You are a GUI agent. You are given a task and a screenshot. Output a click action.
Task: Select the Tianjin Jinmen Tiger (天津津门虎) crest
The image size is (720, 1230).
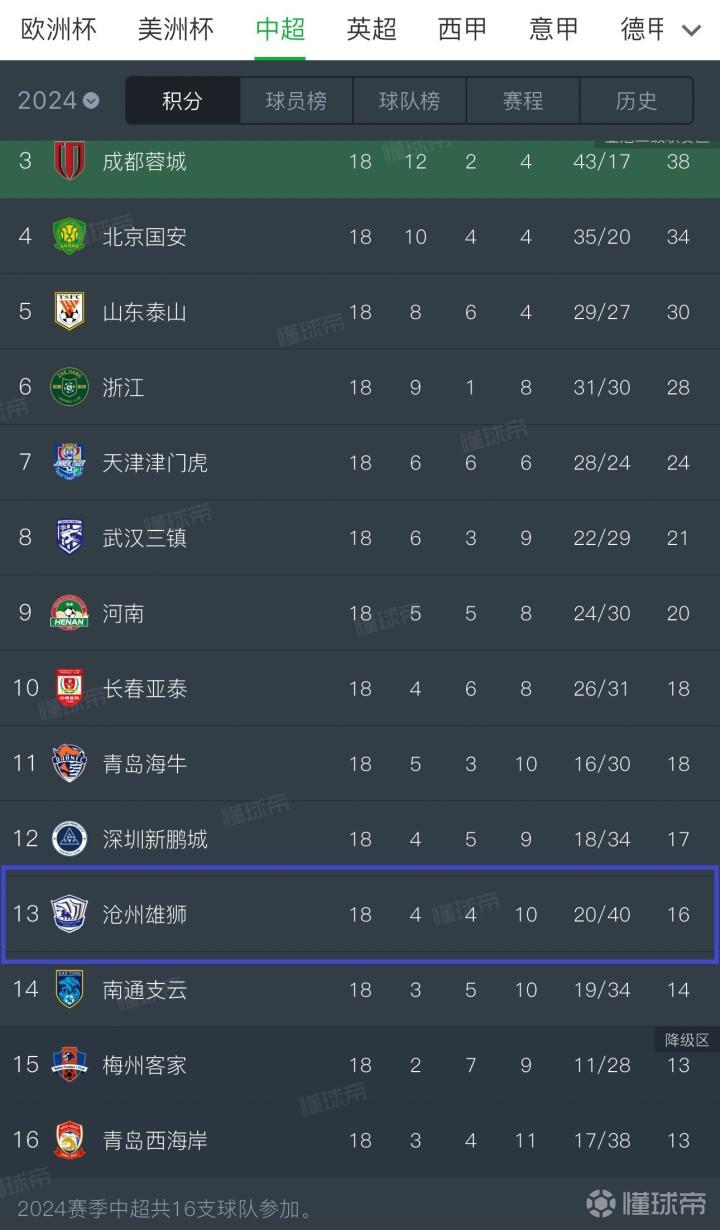coord(69,463)
